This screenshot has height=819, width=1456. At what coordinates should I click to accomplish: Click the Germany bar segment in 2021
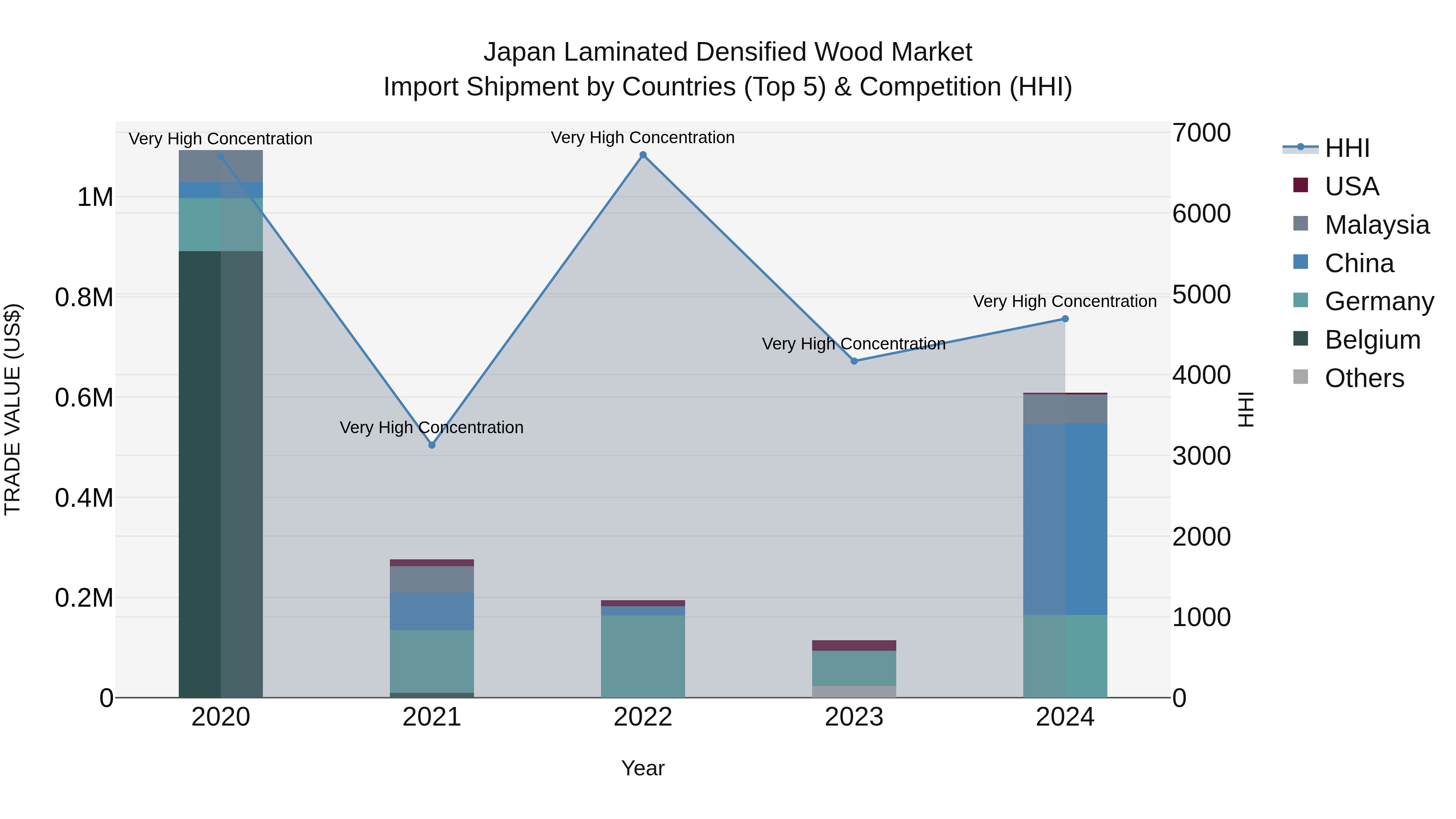tap(432, 661)
